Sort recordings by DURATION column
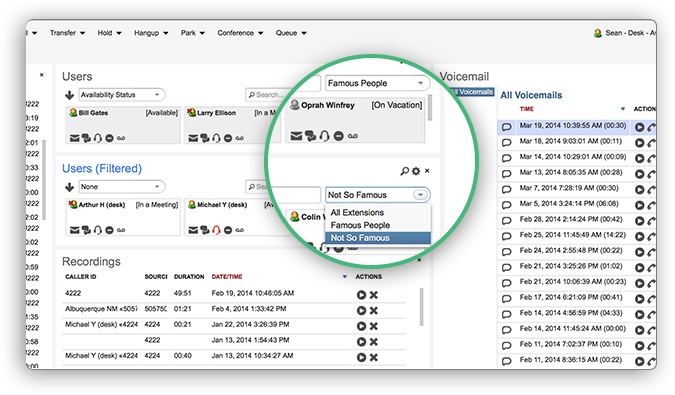This screenshot has height=395, width=675. (x=189, y=277)
